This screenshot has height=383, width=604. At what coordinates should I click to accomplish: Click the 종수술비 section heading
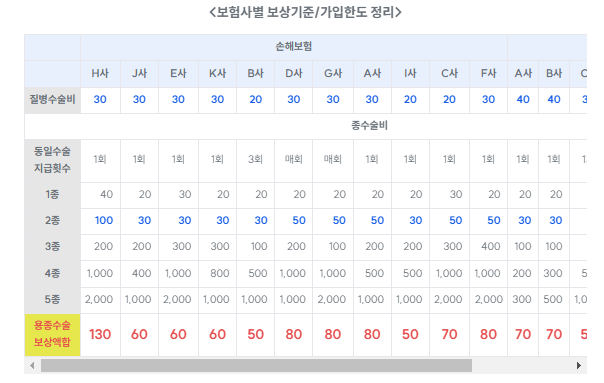369,126
